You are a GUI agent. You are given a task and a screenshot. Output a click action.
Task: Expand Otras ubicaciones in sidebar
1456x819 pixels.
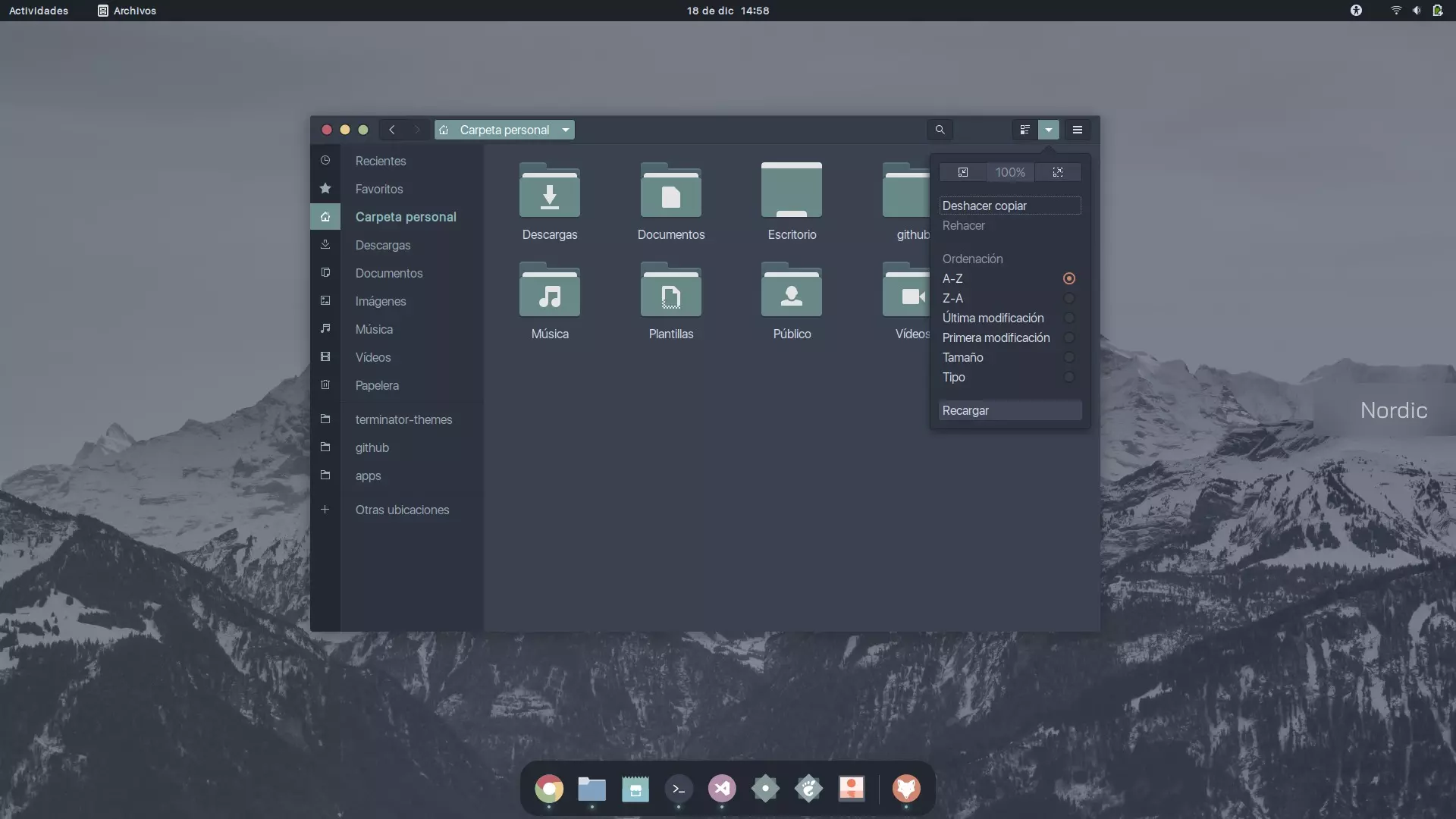(x=402, y=509)
